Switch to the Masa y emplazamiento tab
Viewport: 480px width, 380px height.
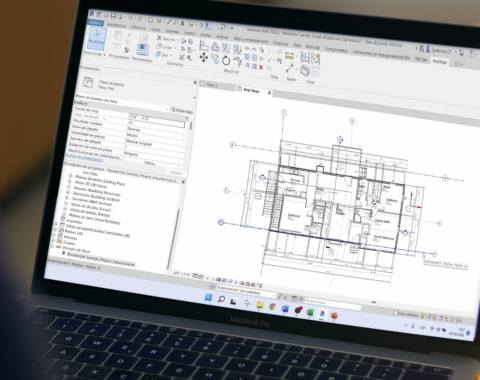point(250,40)
